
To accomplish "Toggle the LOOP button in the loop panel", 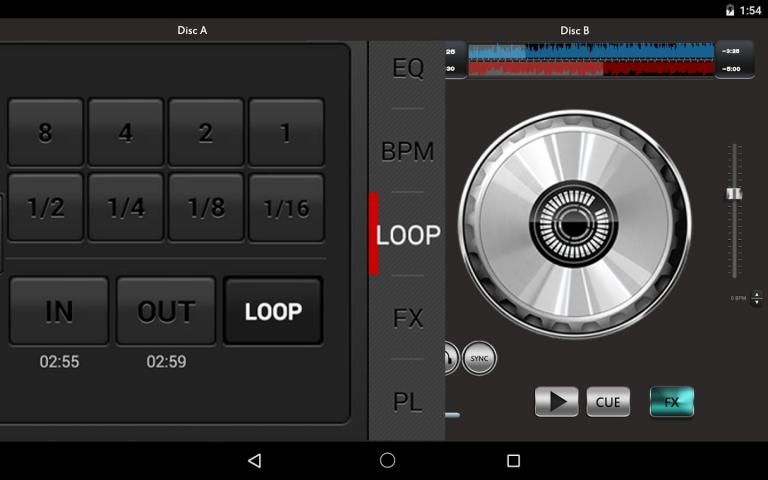I will 273,311.
